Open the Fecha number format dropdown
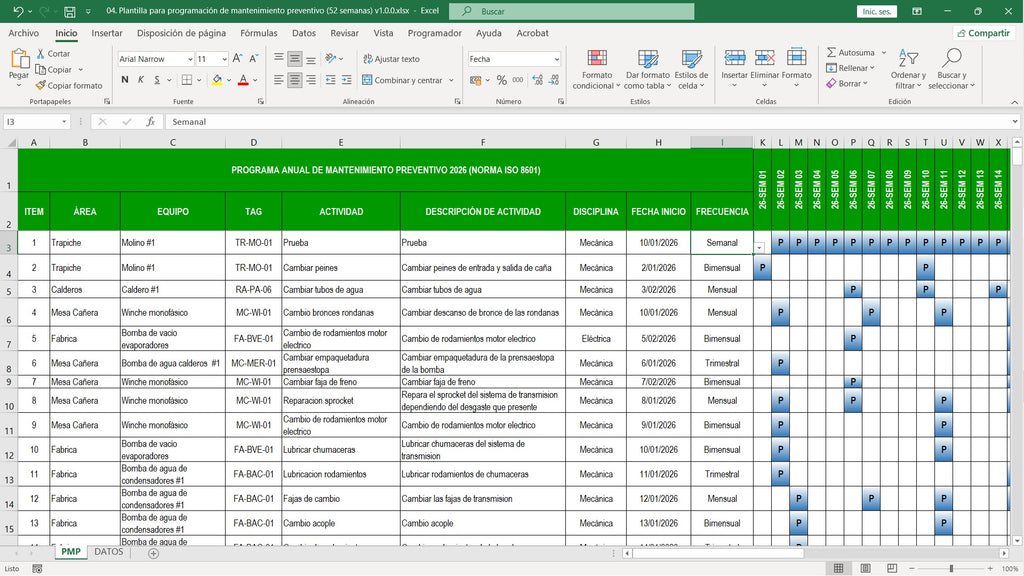This screenshot has height=576, width=1024. (x=556, y=59)
